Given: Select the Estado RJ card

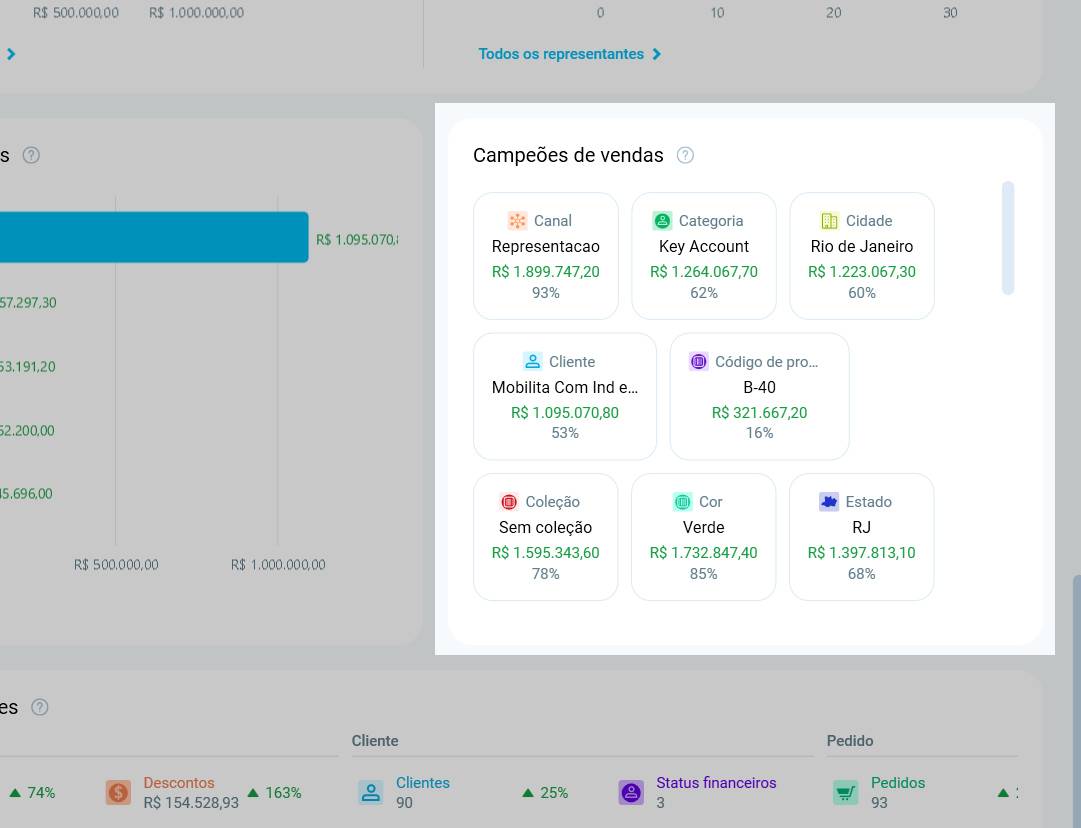Looking at the screenshot, I should click(x=862, y=537).
